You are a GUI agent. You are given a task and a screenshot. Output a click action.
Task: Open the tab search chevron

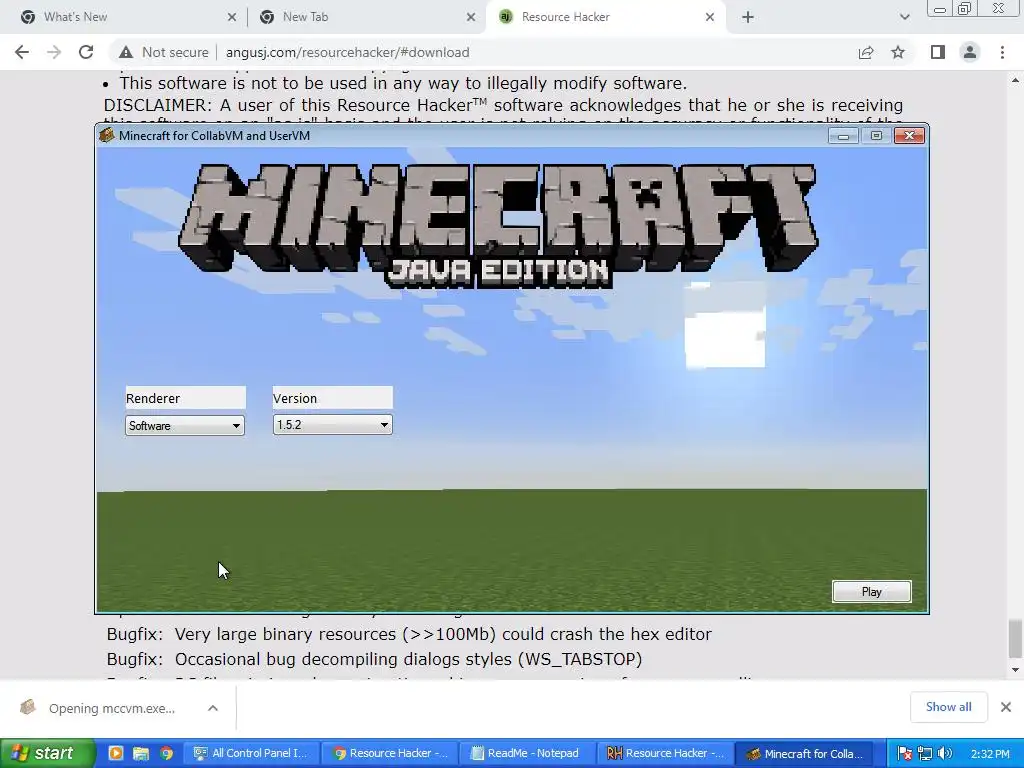904,18
